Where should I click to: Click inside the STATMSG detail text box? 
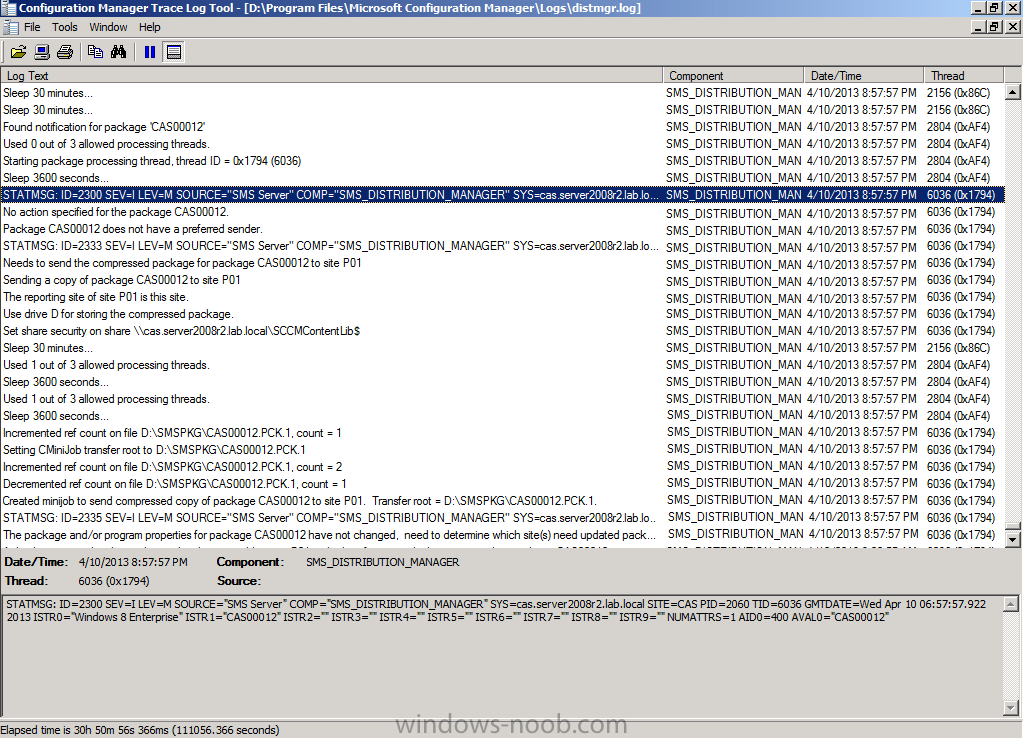tap(502, 656)
